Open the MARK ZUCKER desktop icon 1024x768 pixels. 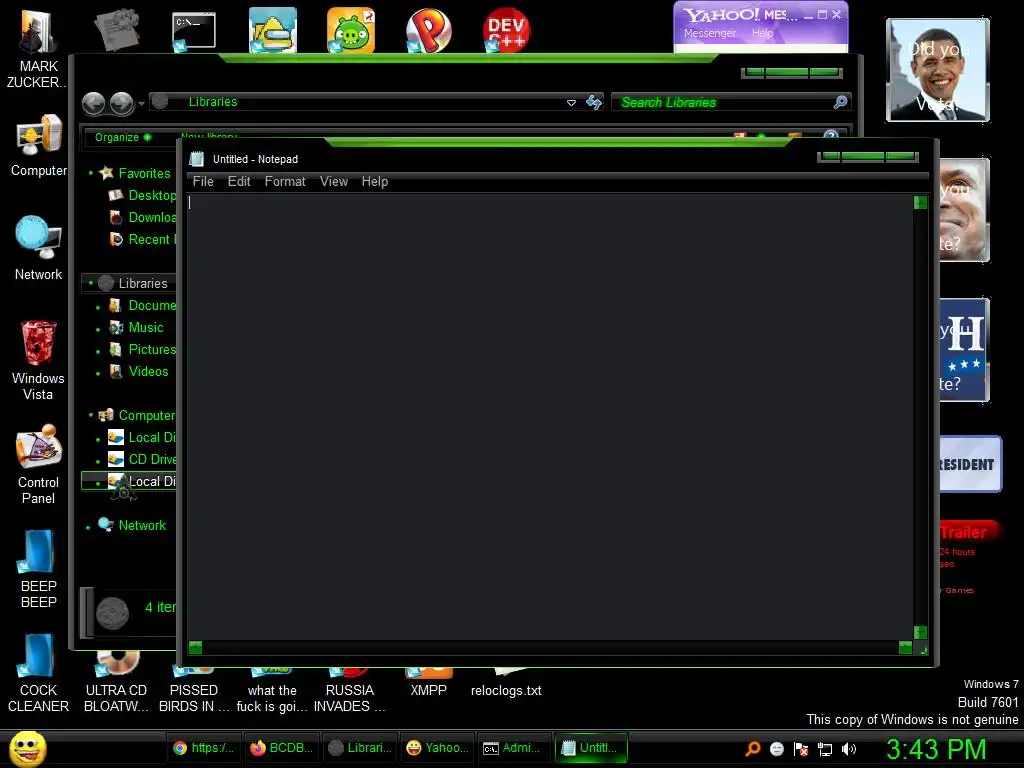pyautogui.click(x=37, y=49)
